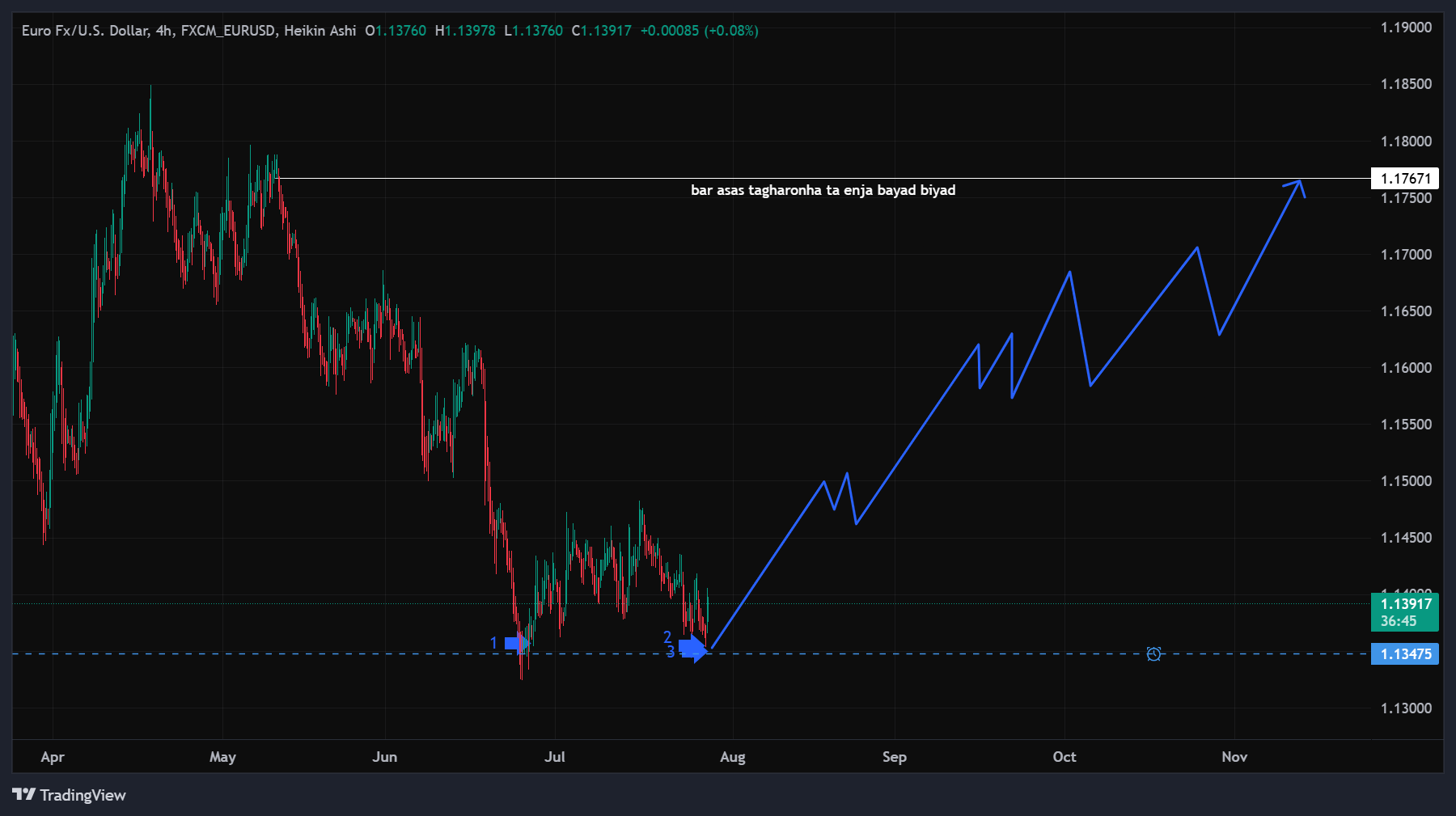Click the 1.18500 price axis label
The width and height of the screenshot is (1456, 816).
pyautogui.click(x=1406, y=84)
